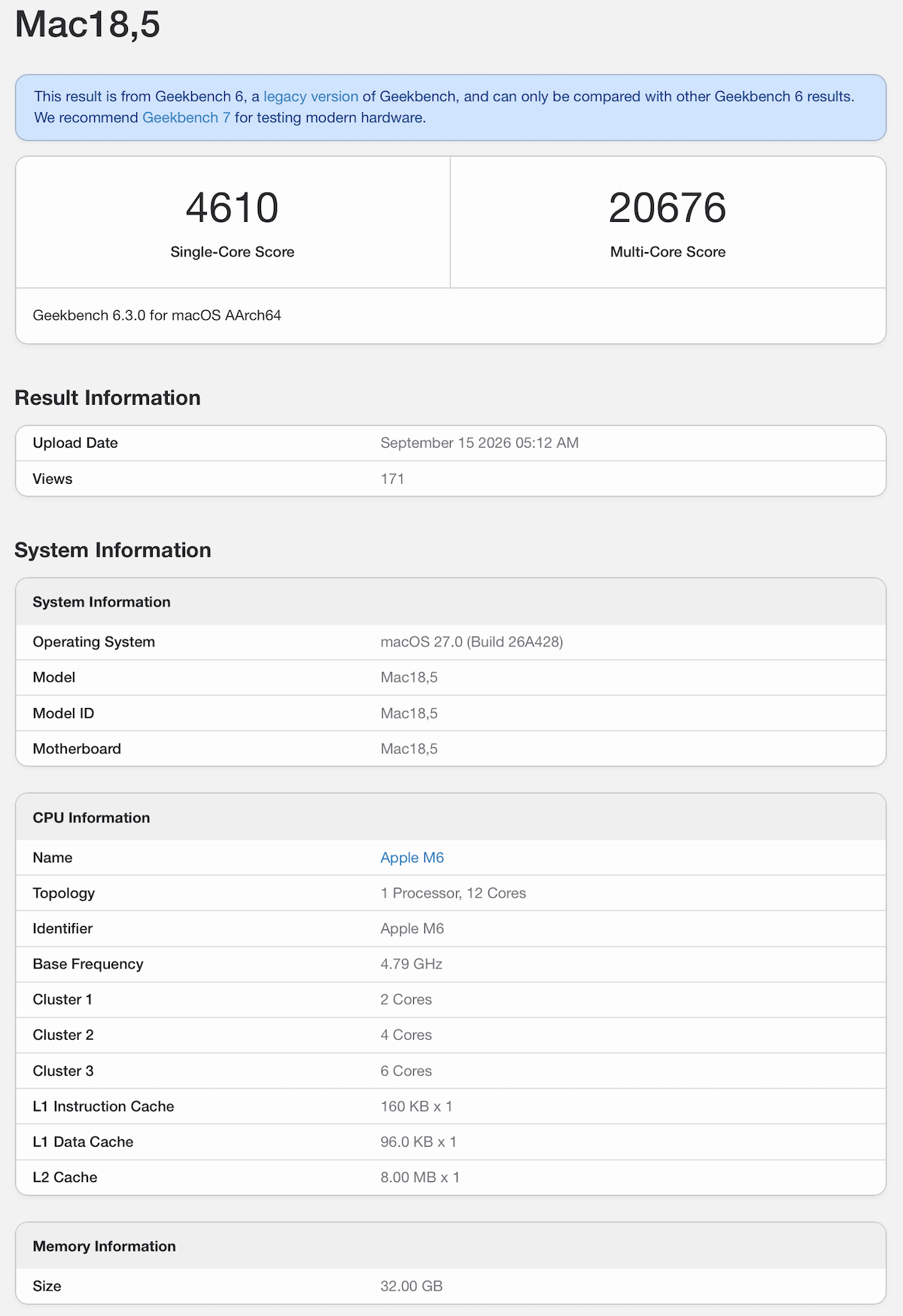
Task: Click the Cluster 1 label
Action: pyautogui.click(x=62, y=1000)
